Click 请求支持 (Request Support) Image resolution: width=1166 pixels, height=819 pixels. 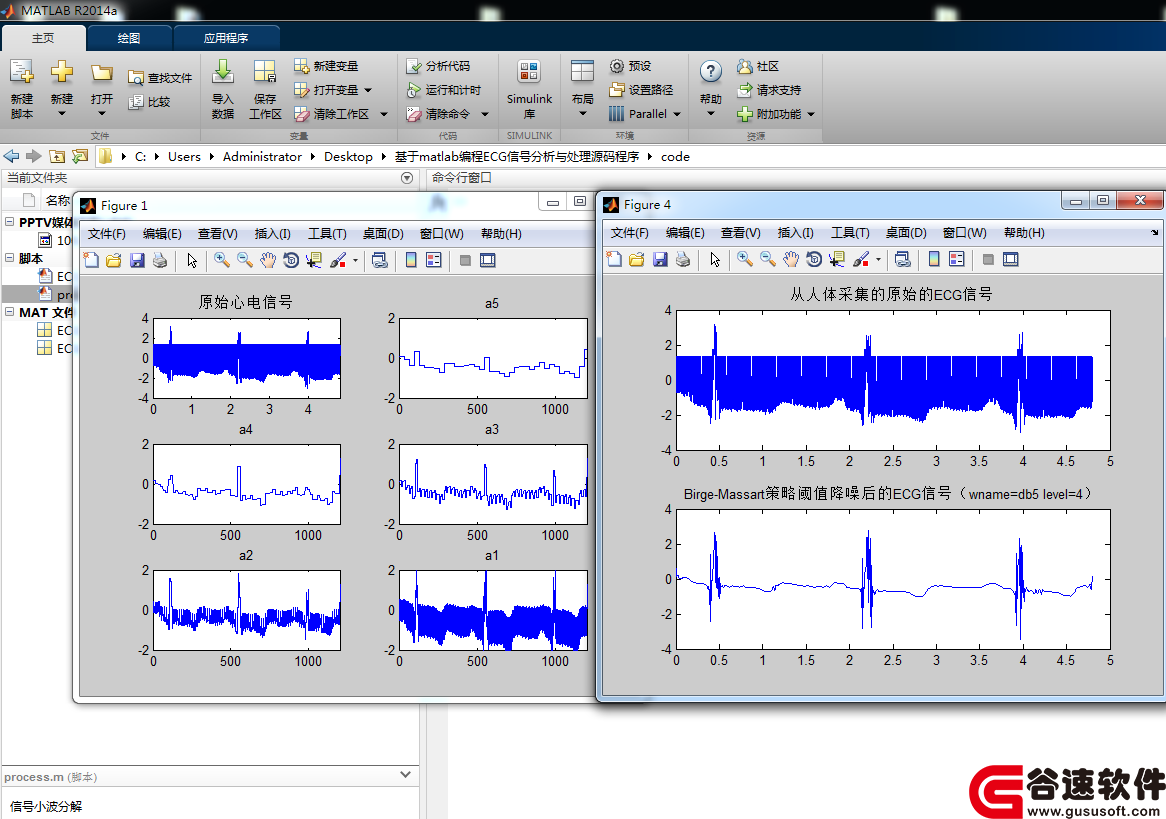tap(770, 90)
